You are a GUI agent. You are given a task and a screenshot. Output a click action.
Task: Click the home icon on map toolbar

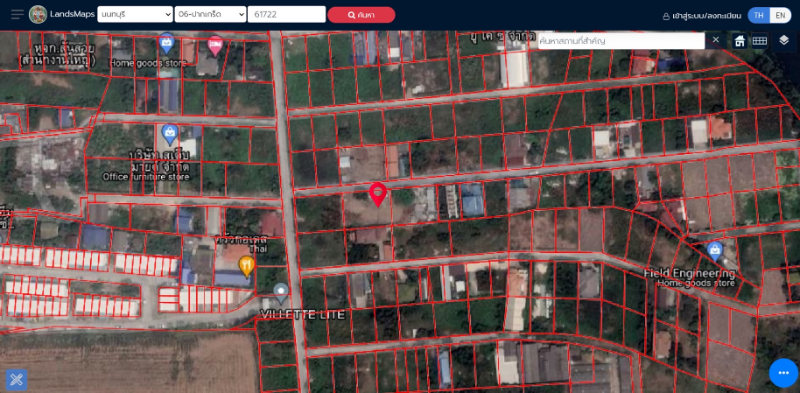tap(739, 40)
